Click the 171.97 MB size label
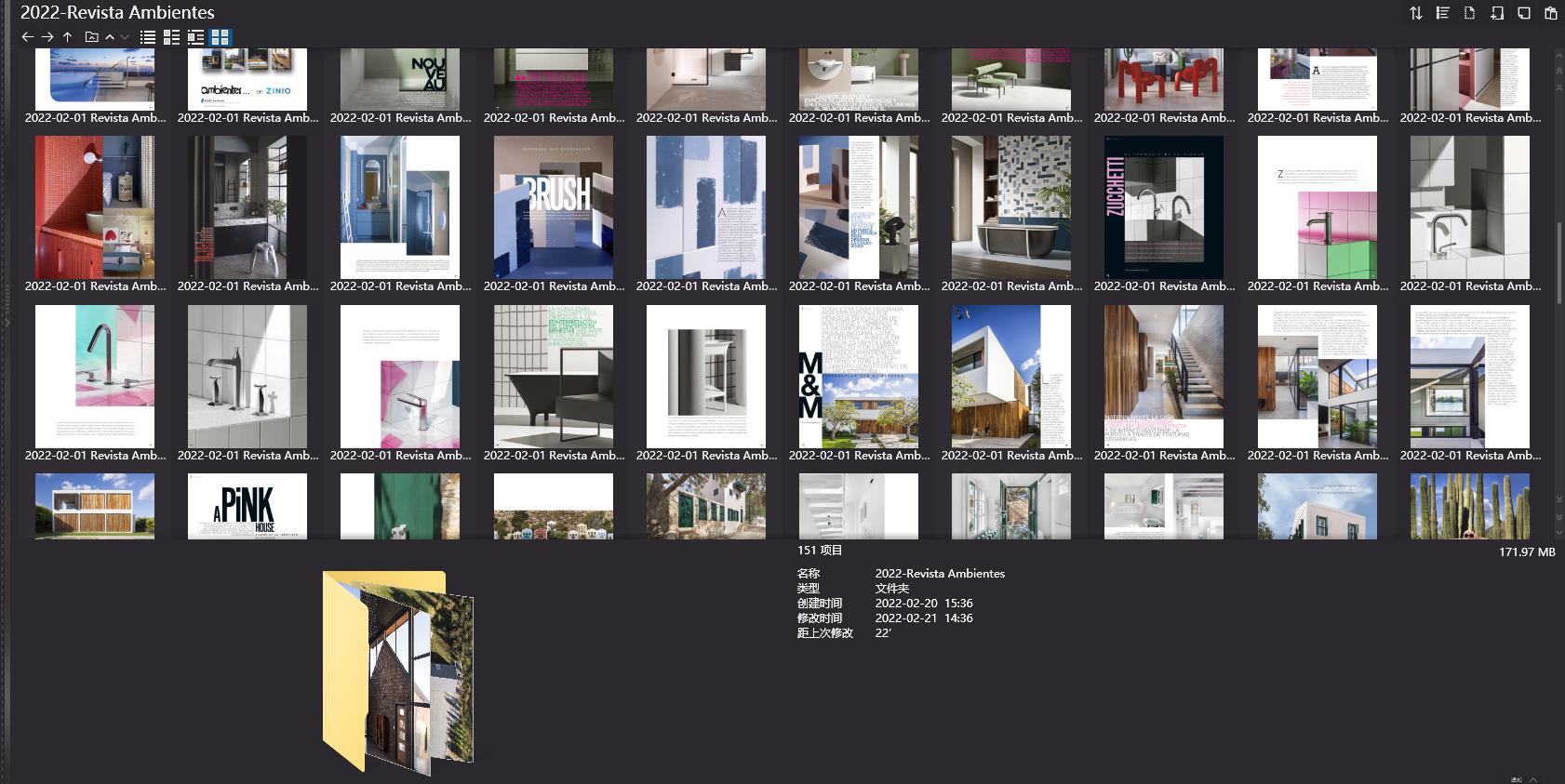The width and height of the screenshot is (1565, 784). click(x=1527, y=552)
